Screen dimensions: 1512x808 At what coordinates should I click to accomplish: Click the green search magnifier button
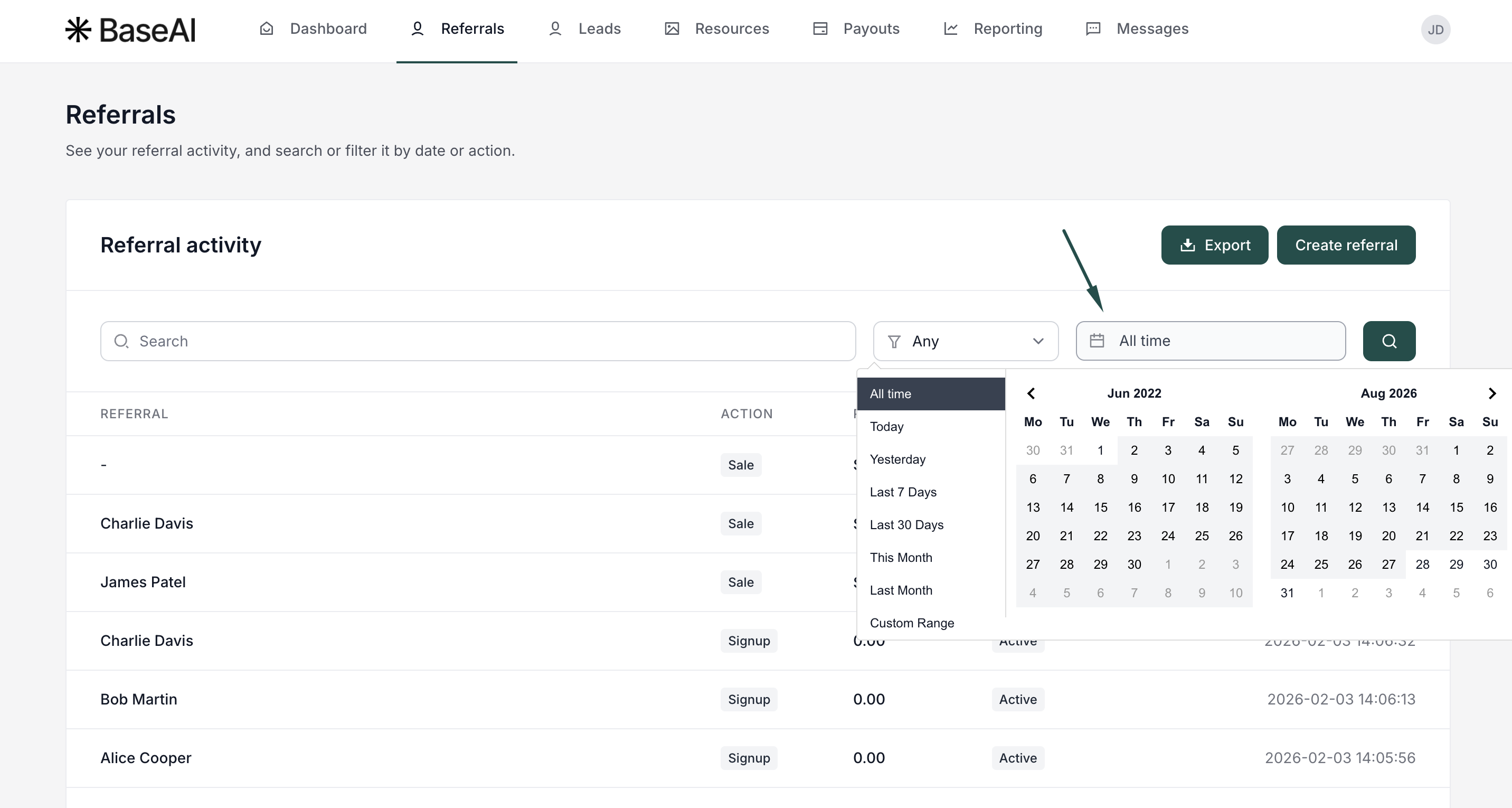tap(1389, 341)
